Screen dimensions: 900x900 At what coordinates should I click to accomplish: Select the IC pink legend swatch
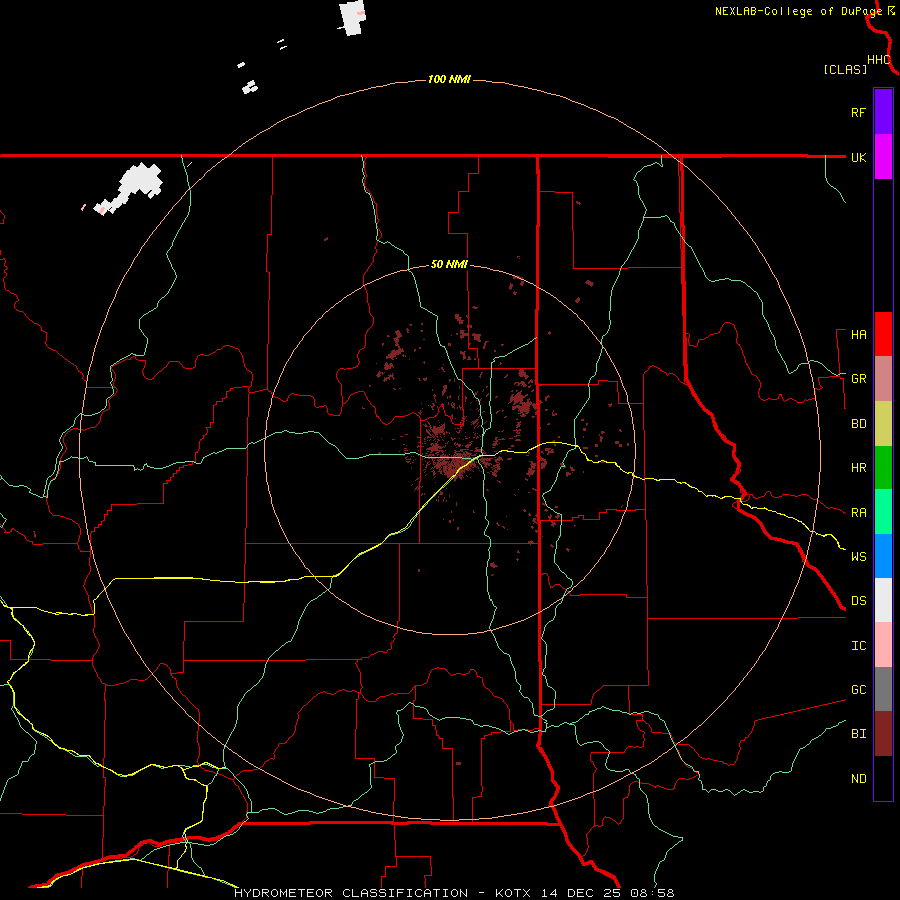[x=883, y=645]
